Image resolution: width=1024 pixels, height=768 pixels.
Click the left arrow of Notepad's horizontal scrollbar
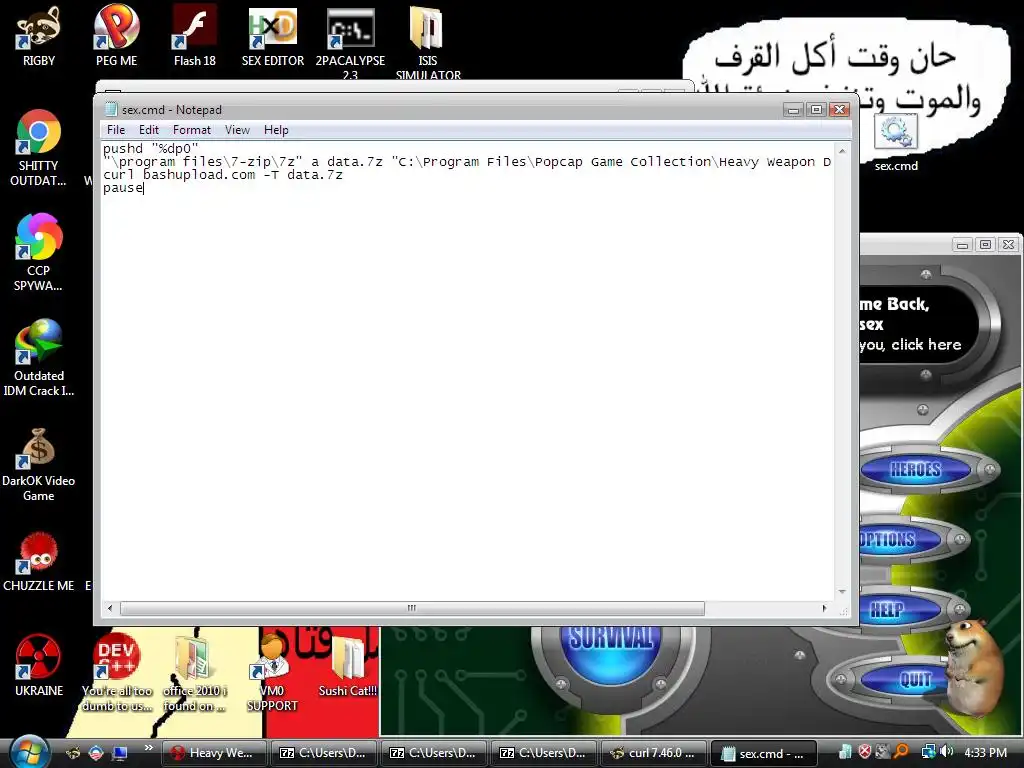click(110, 609)
